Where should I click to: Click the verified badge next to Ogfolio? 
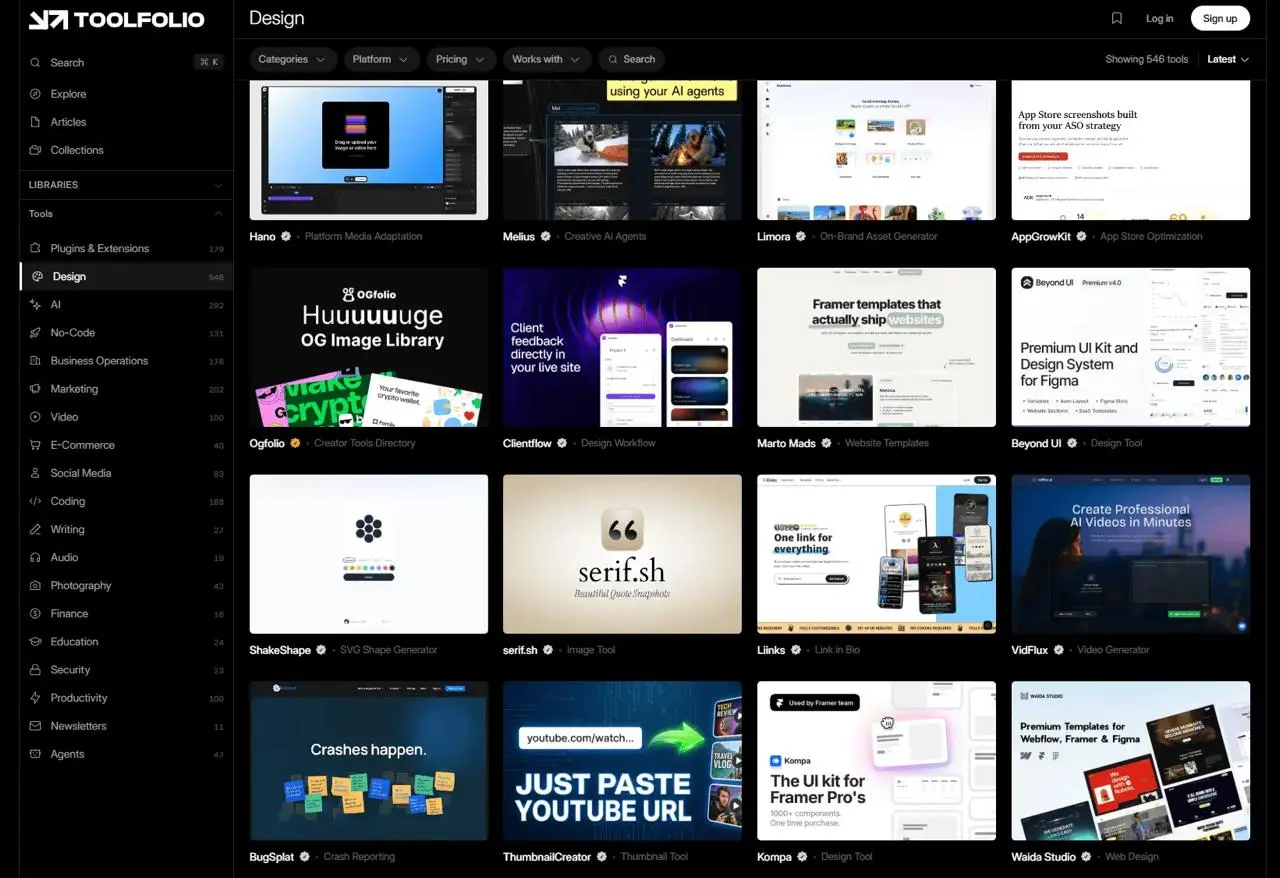[x=295, y=443]
